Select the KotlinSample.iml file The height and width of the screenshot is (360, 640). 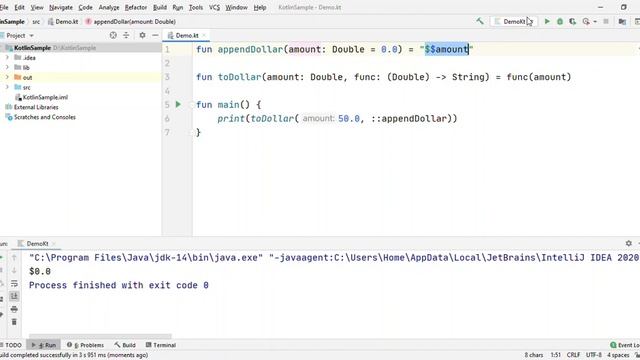45,97
